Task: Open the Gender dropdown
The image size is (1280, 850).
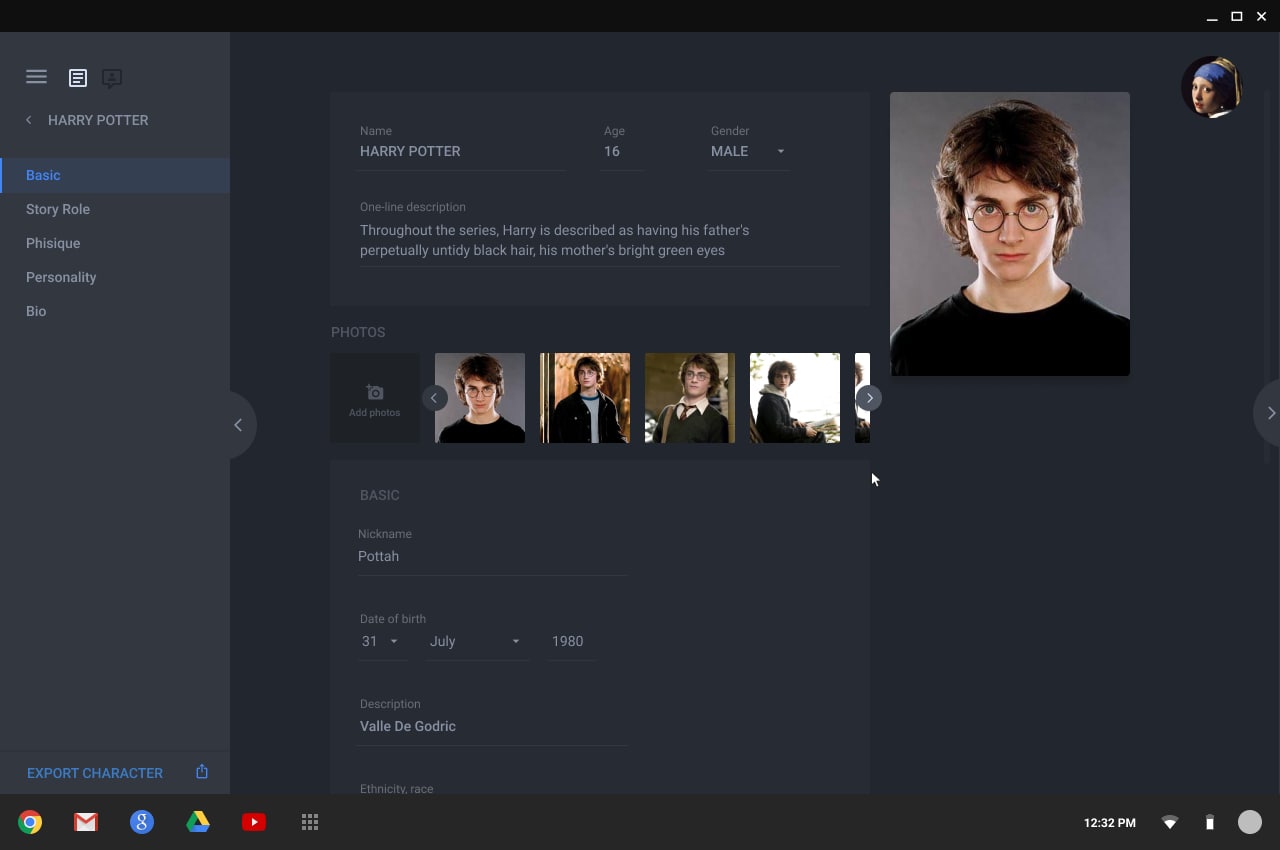Action: pos(748,151)
